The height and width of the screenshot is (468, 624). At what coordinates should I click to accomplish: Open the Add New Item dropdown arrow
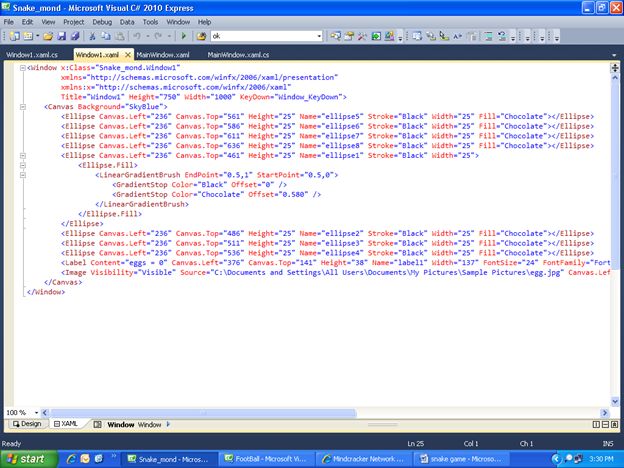(37, 36)
